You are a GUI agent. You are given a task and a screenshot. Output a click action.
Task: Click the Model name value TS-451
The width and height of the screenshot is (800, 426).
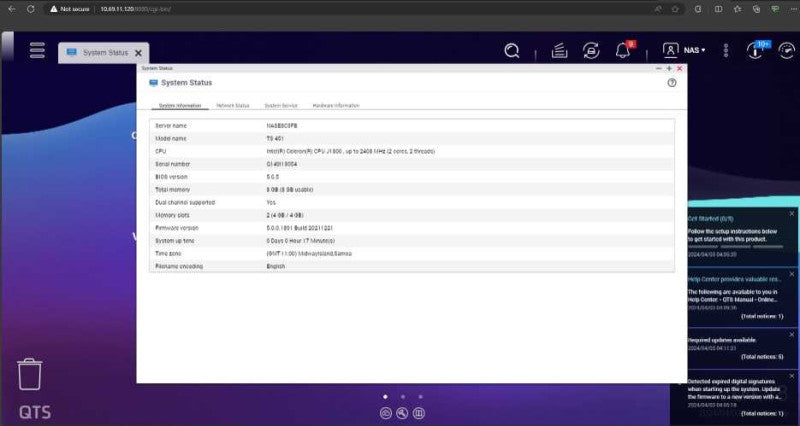275,139
